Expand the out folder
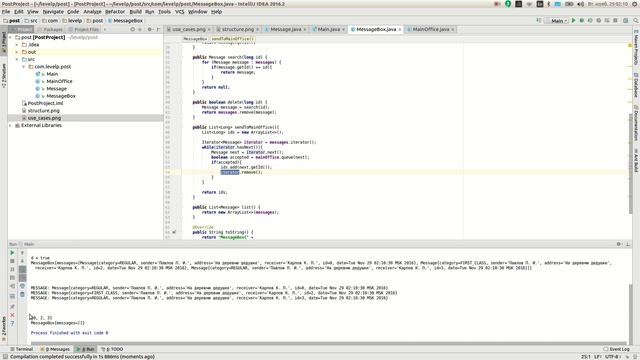This screenshot has height=360, width=640. pos(17,52)
